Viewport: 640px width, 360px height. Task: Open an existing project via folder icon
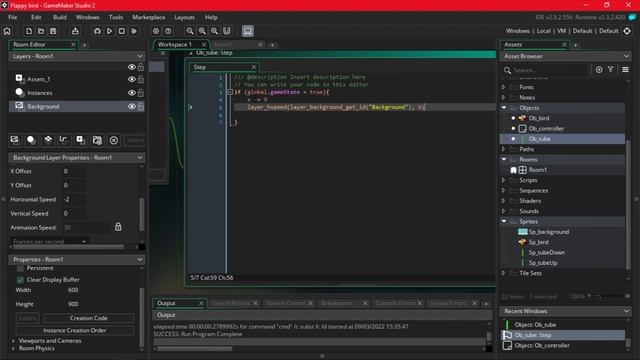tap(41, 31)
